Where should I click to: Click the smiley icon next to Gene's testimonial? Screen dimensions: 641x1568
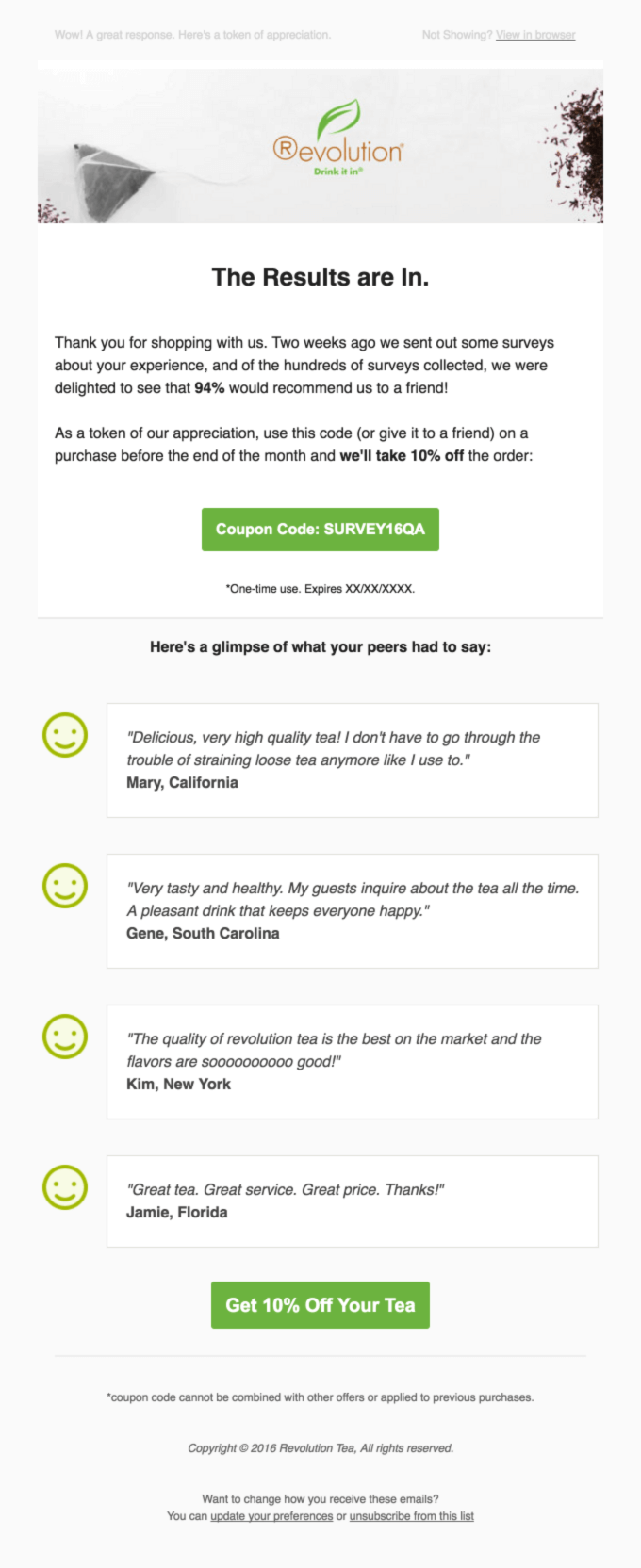[65, 885]
